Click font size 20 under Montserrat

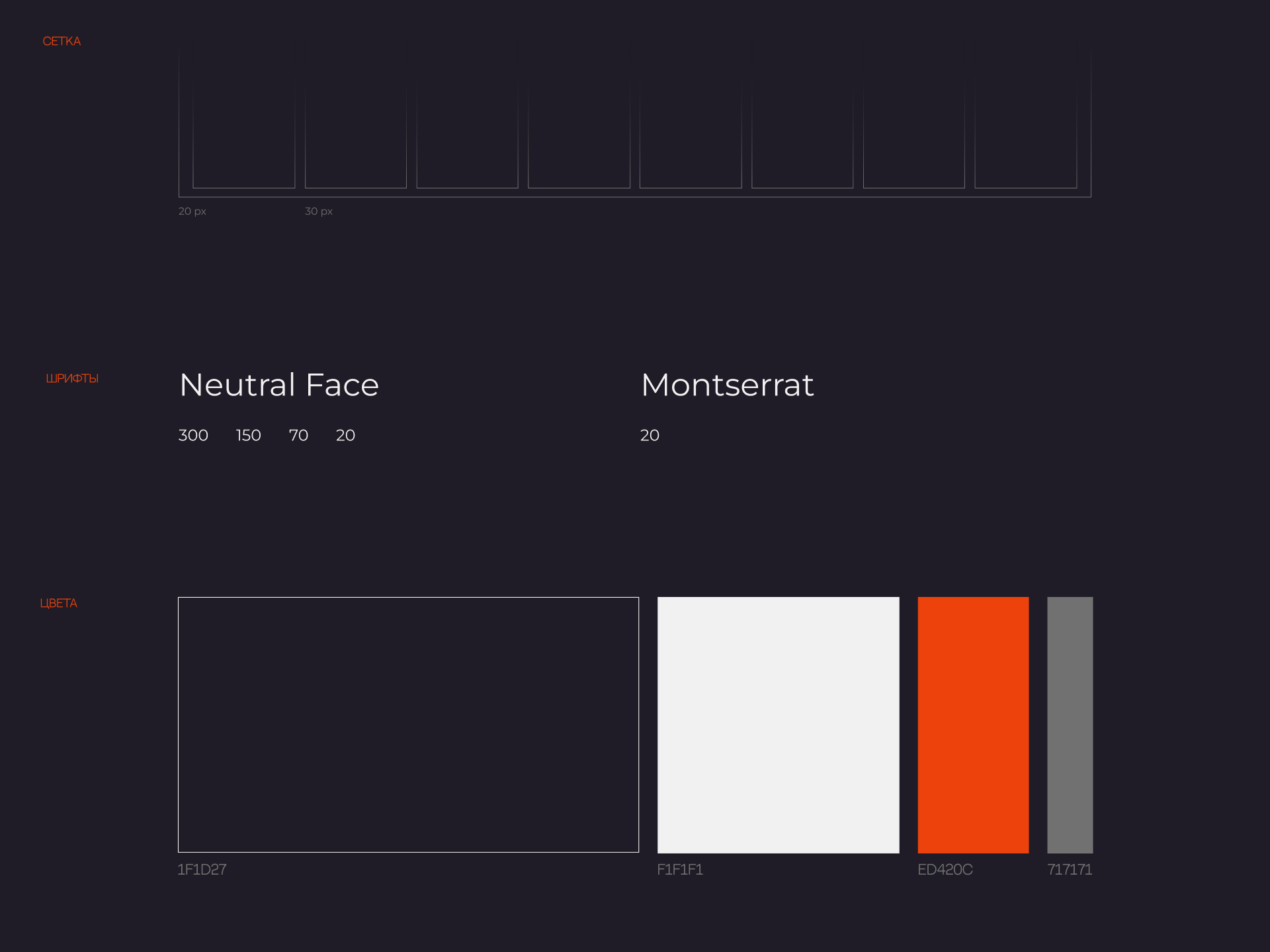650,435
